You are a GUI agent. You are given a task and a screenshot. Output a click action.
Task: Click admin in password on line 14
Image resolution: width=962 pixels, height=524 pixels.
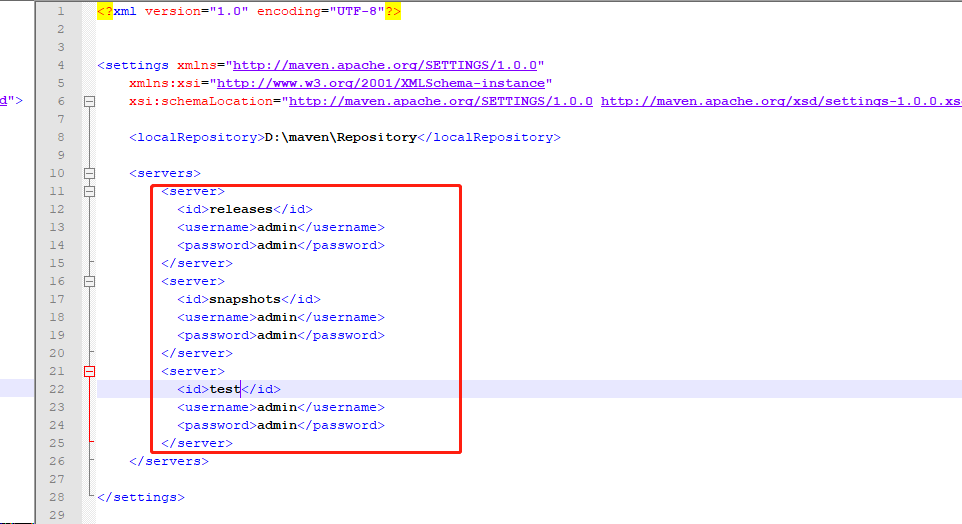(277, 245)
